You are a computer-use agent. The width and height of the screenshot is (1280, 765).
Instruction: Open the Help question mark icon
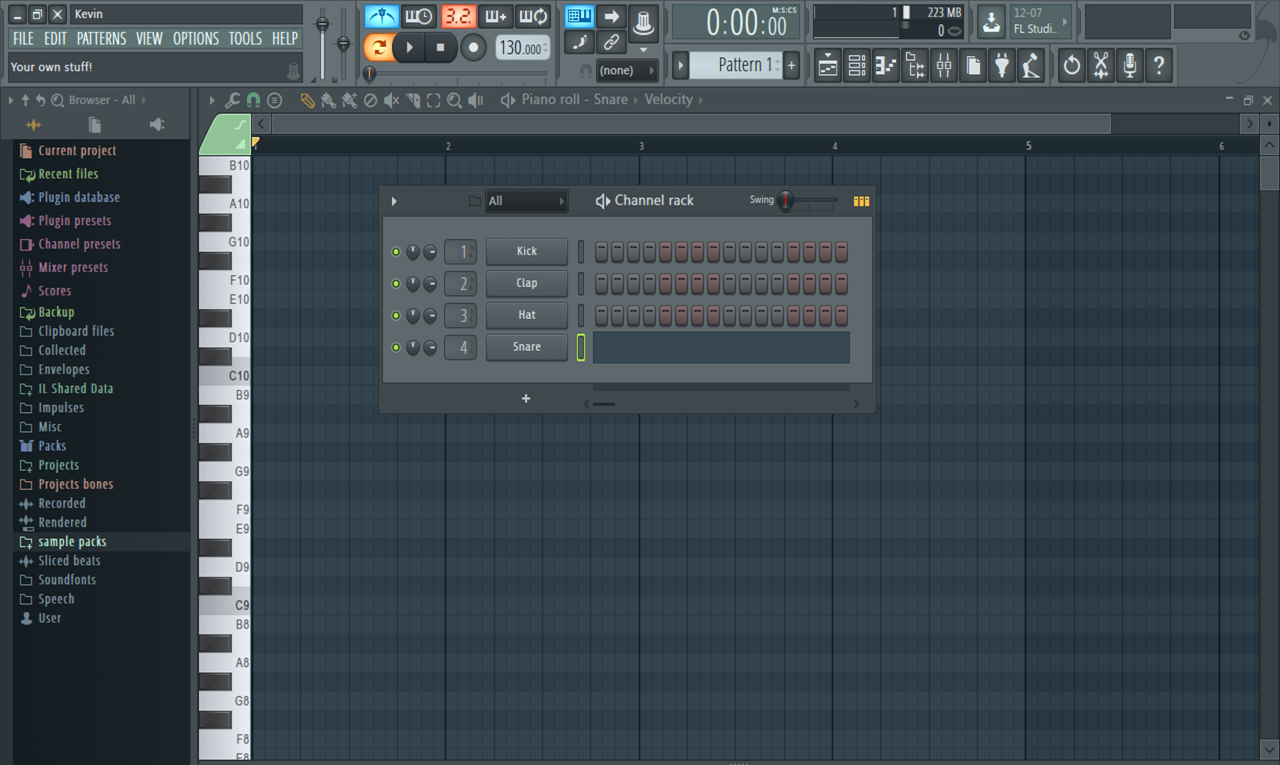click(x=1159, y=66)
